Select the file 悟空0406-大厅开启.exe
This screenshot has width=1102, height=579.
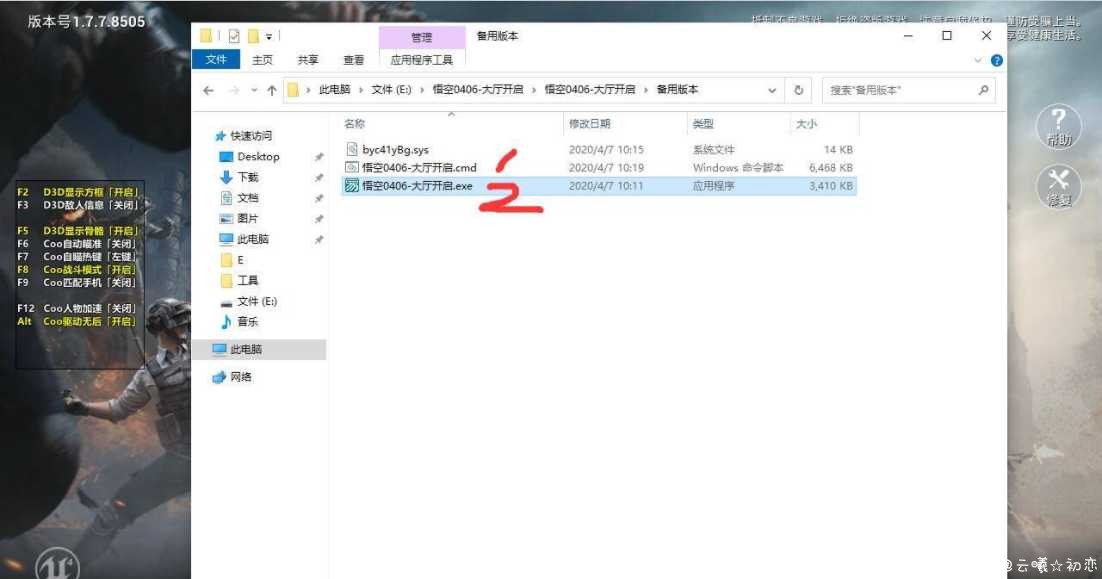[x=417, y=186]
